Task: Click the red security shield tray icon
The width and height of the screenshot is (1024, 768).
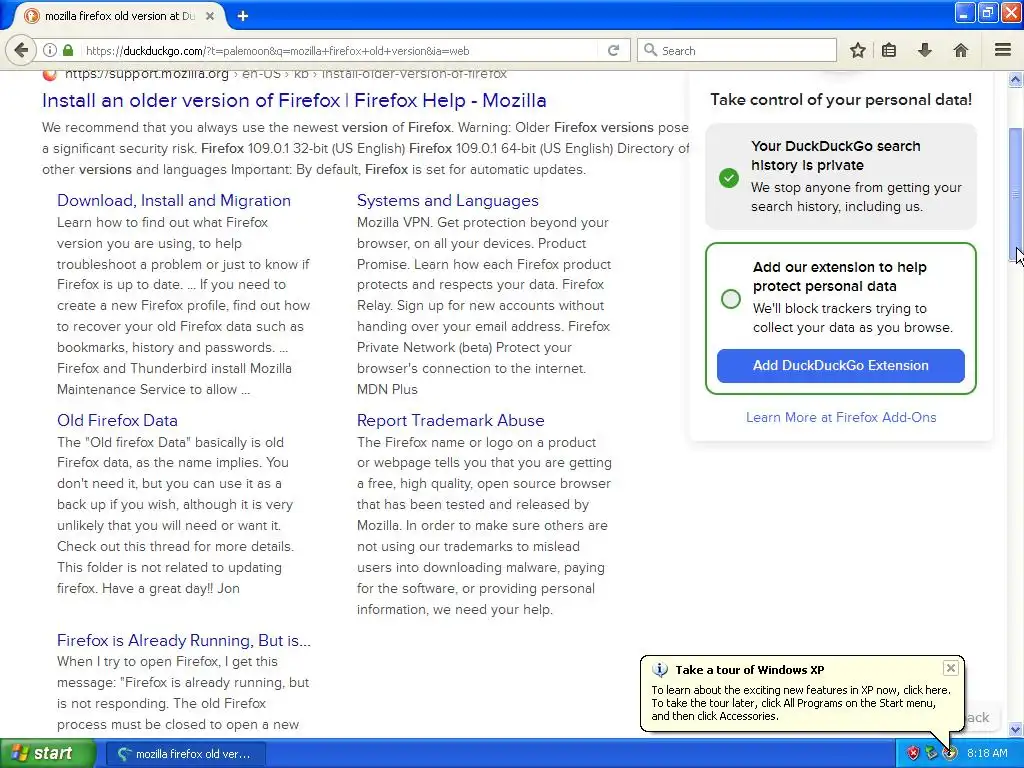Action: click(913, 753)
